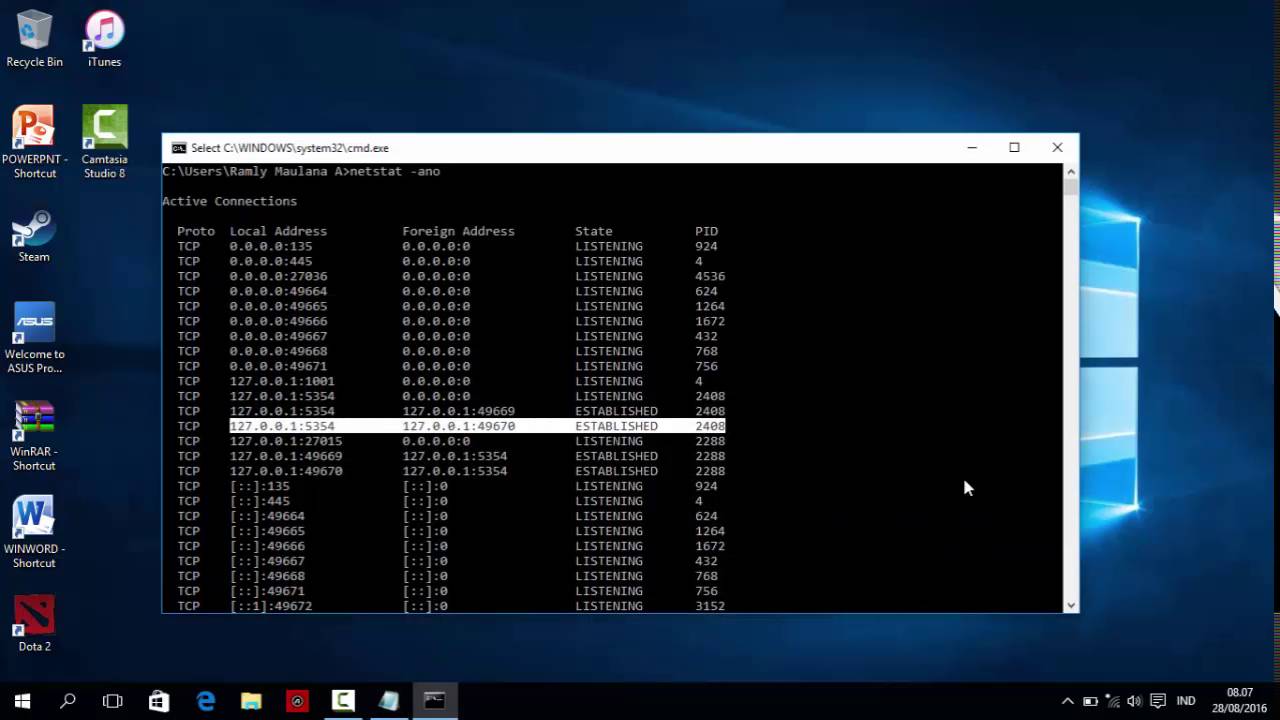Open the clock showing 08.07 28/08/2016
This screenshot has width=1280, height=720.
click(x=1240, y=700)
